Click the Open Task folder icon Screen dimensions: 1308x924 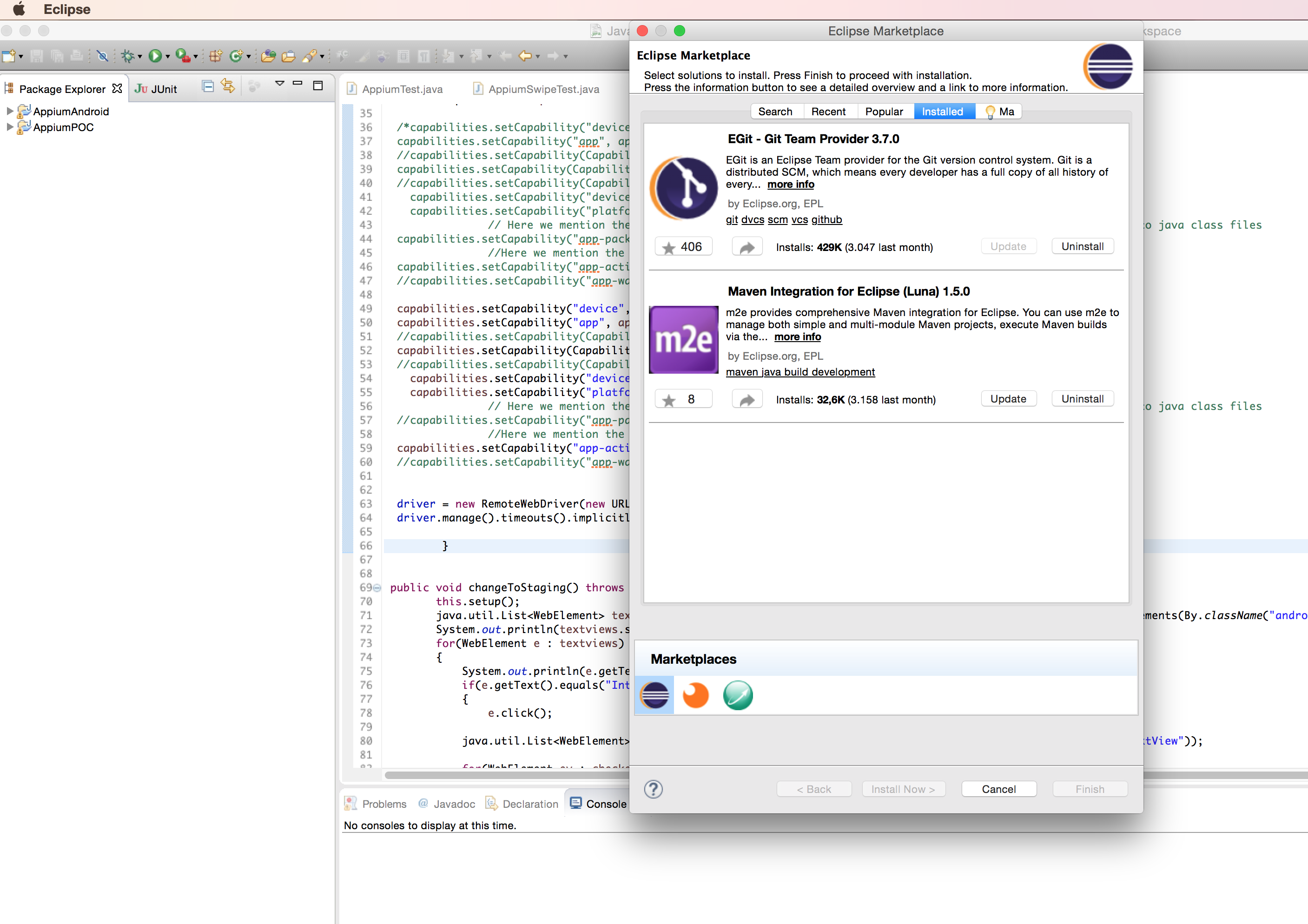click(289, 56)
